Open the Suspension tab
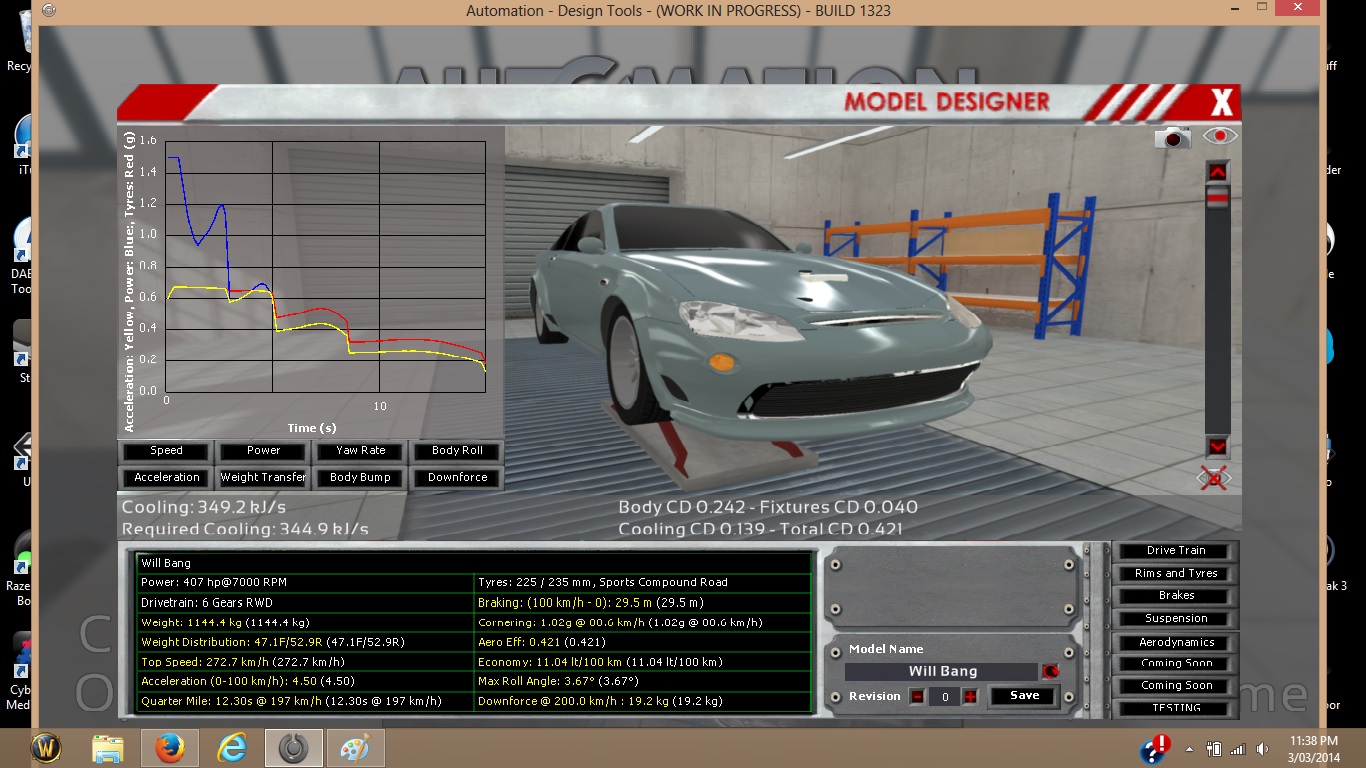The width and height of the screenshot is (1366, 768). (x=1176, y=619)
